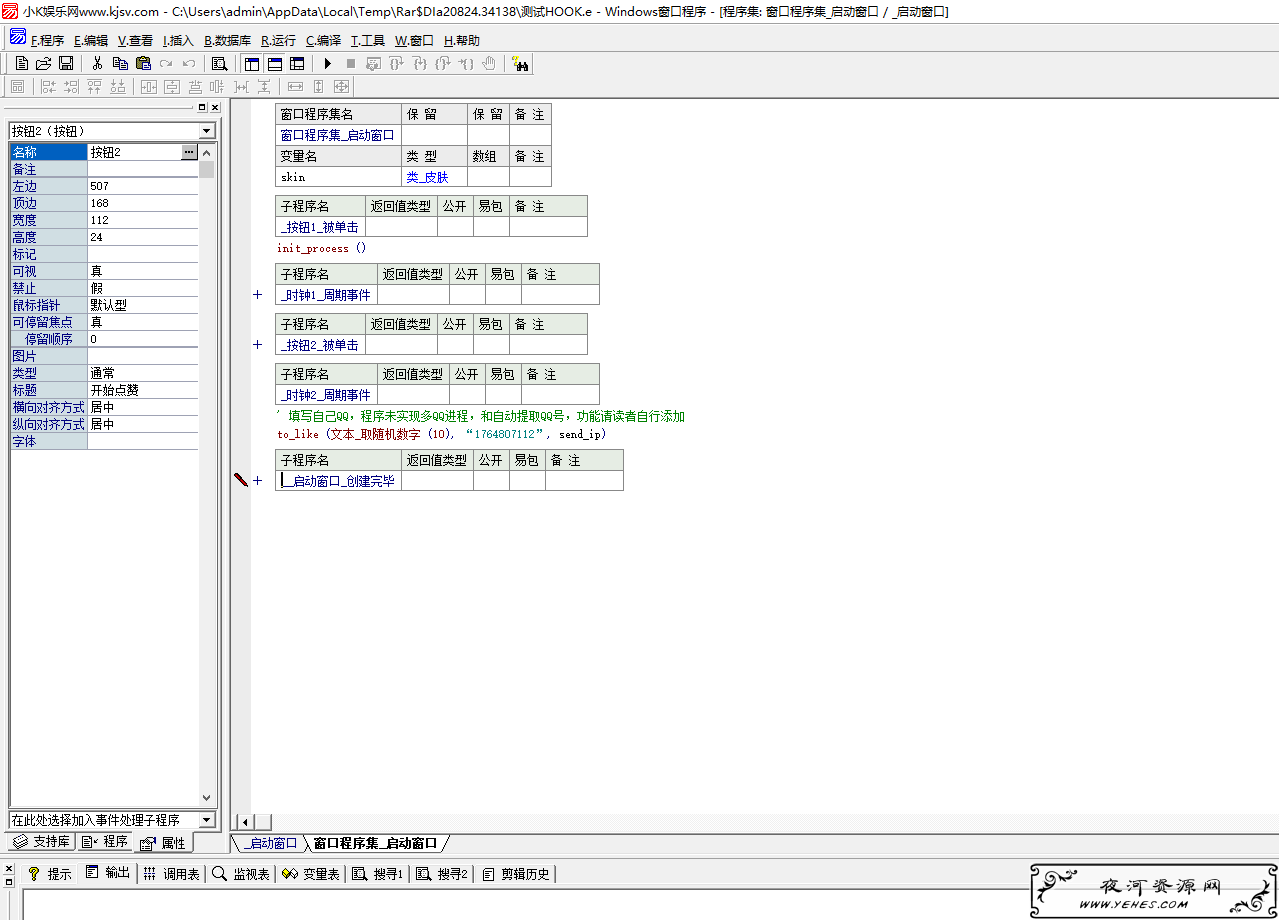Image resolution: width=1279 pixels, height=920 pixels.
Task: Expand the _时钟1_周期事件 subroutine
Action: tap(257, 295)
